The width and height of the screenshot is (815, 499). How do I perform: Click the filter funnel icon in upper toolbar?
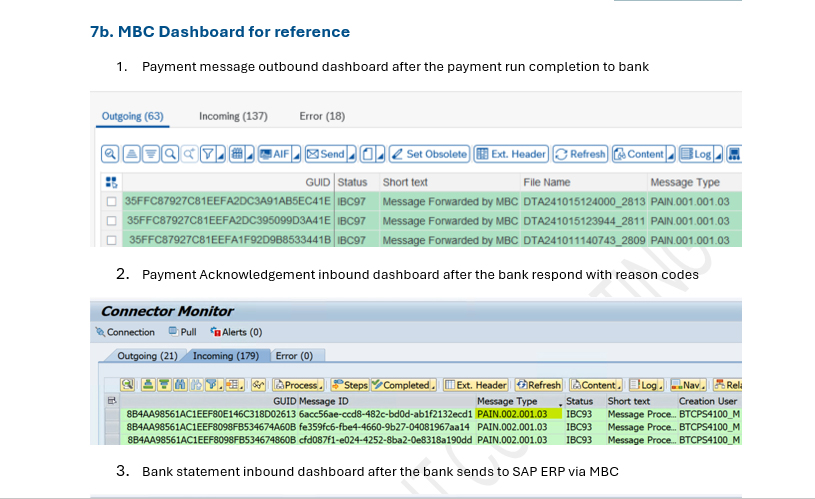tap(207, 154)
